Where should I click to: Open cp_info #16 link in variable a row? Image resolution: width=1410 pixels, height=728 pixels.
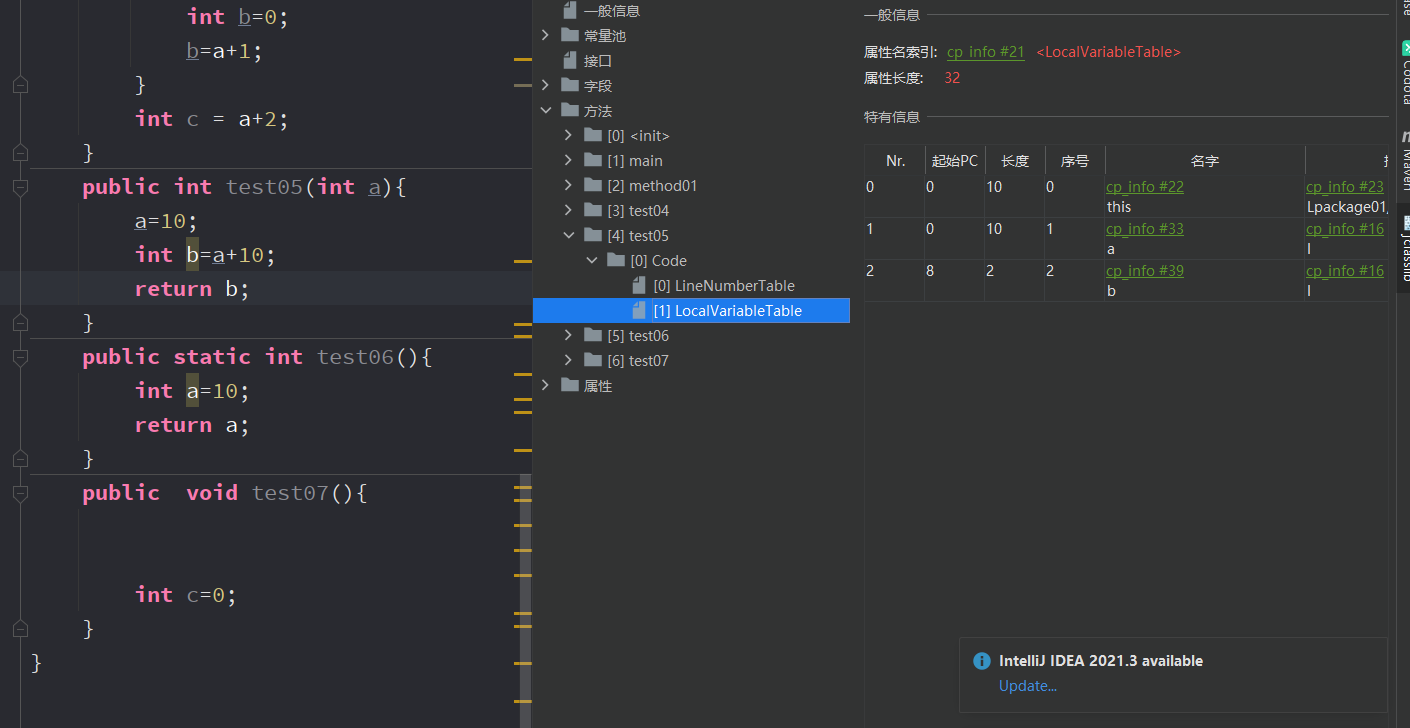pos(1345,229)
